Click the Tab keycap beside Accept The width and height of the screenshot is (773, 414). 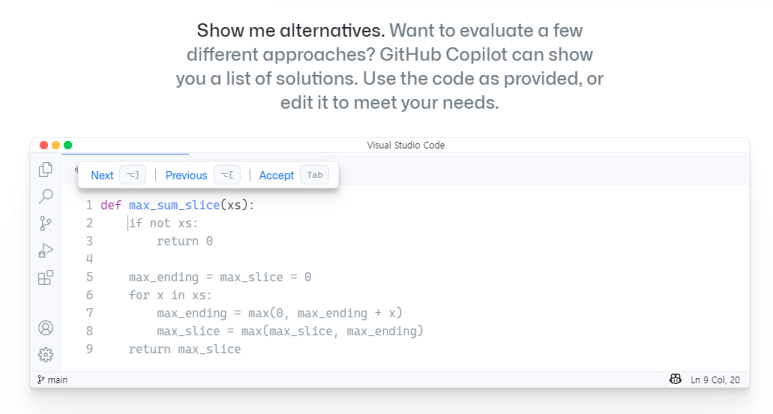[x=315, y=175]
